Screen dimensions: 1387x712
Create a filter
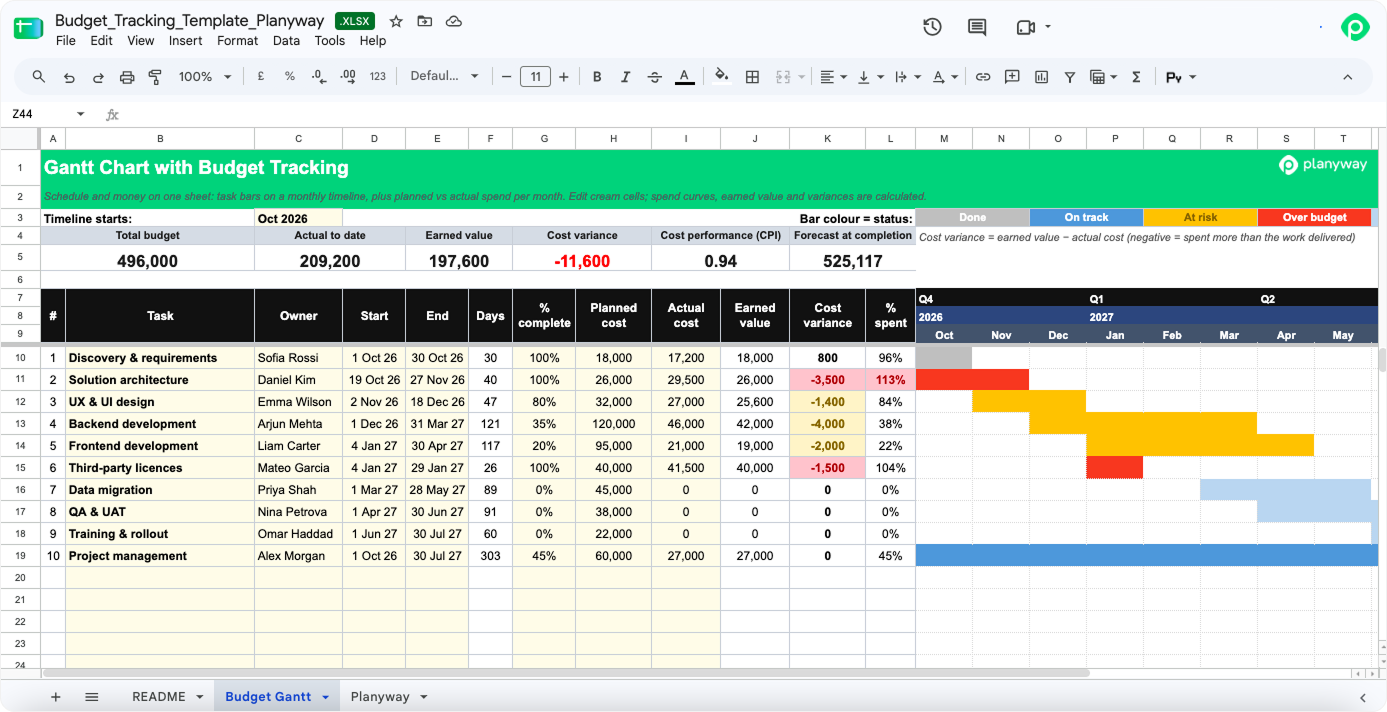click(x=1070, y=77)
